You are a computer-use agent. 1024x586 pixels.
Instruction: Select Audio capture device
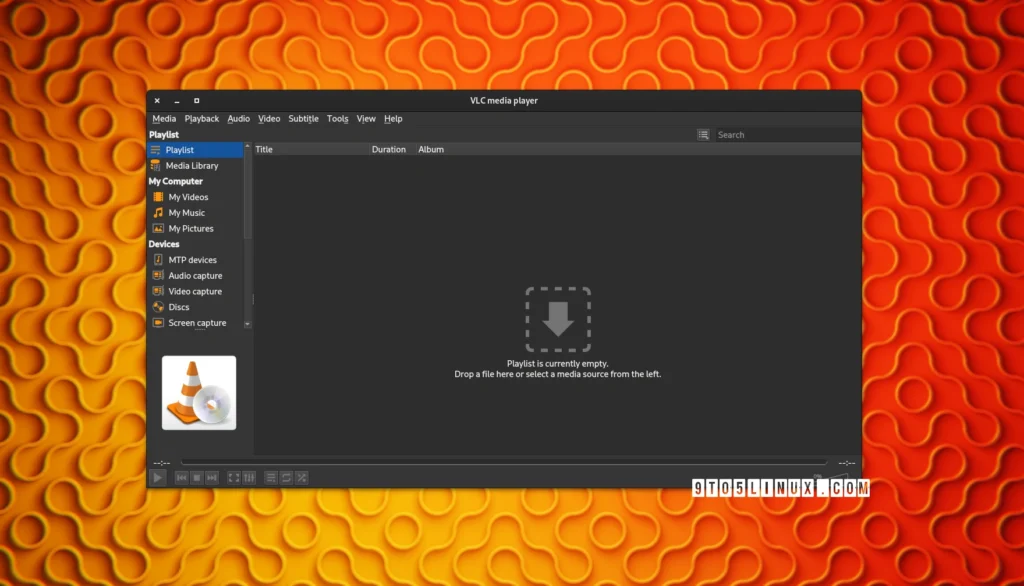coord(195,276)
